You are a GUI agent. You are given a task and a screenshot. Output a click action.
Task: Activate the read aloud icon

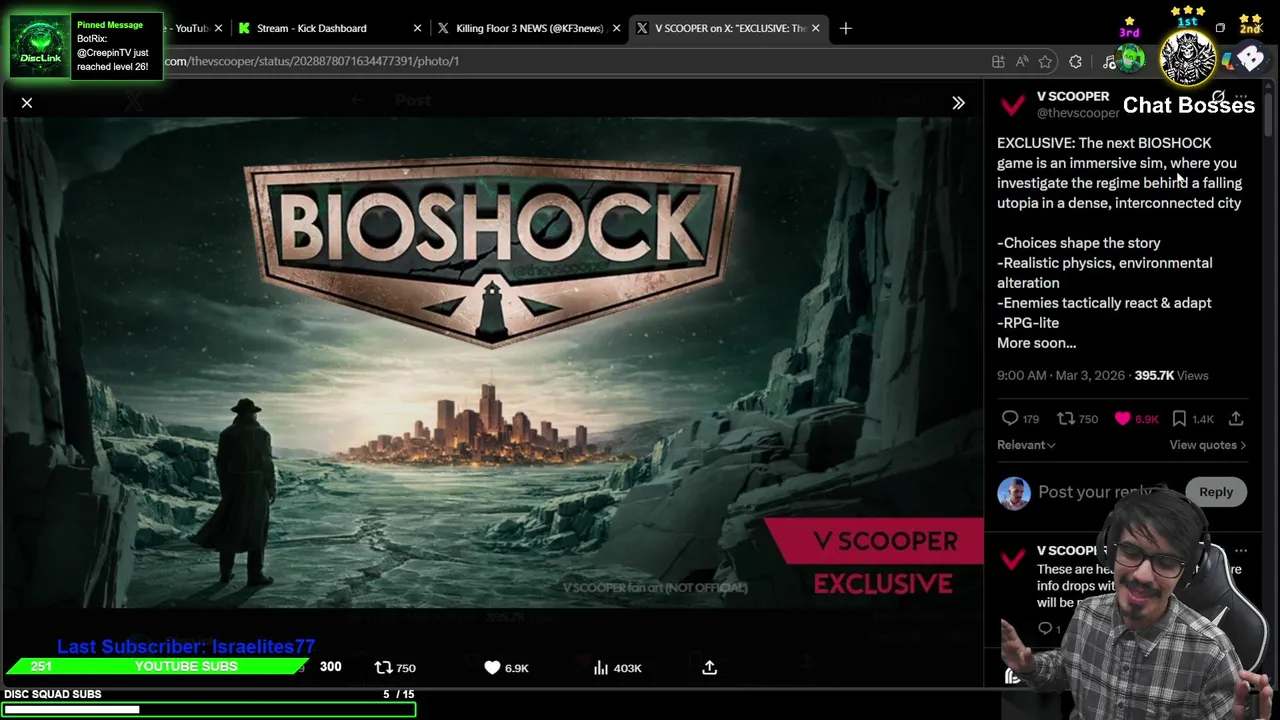click(x=1022, y=61)
